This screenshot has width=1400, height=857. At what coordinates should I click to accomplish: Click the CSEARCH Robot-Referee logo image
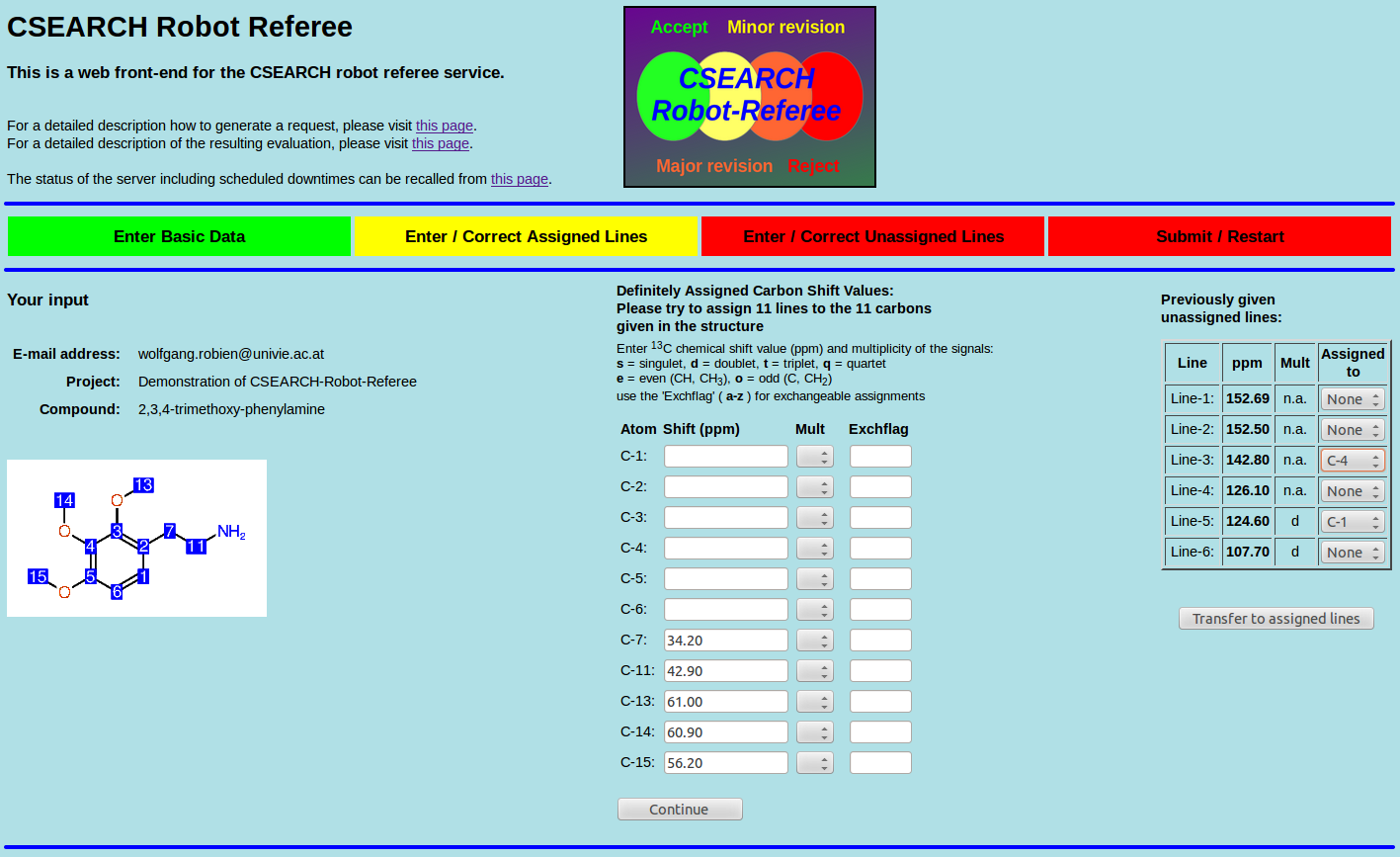749,97
